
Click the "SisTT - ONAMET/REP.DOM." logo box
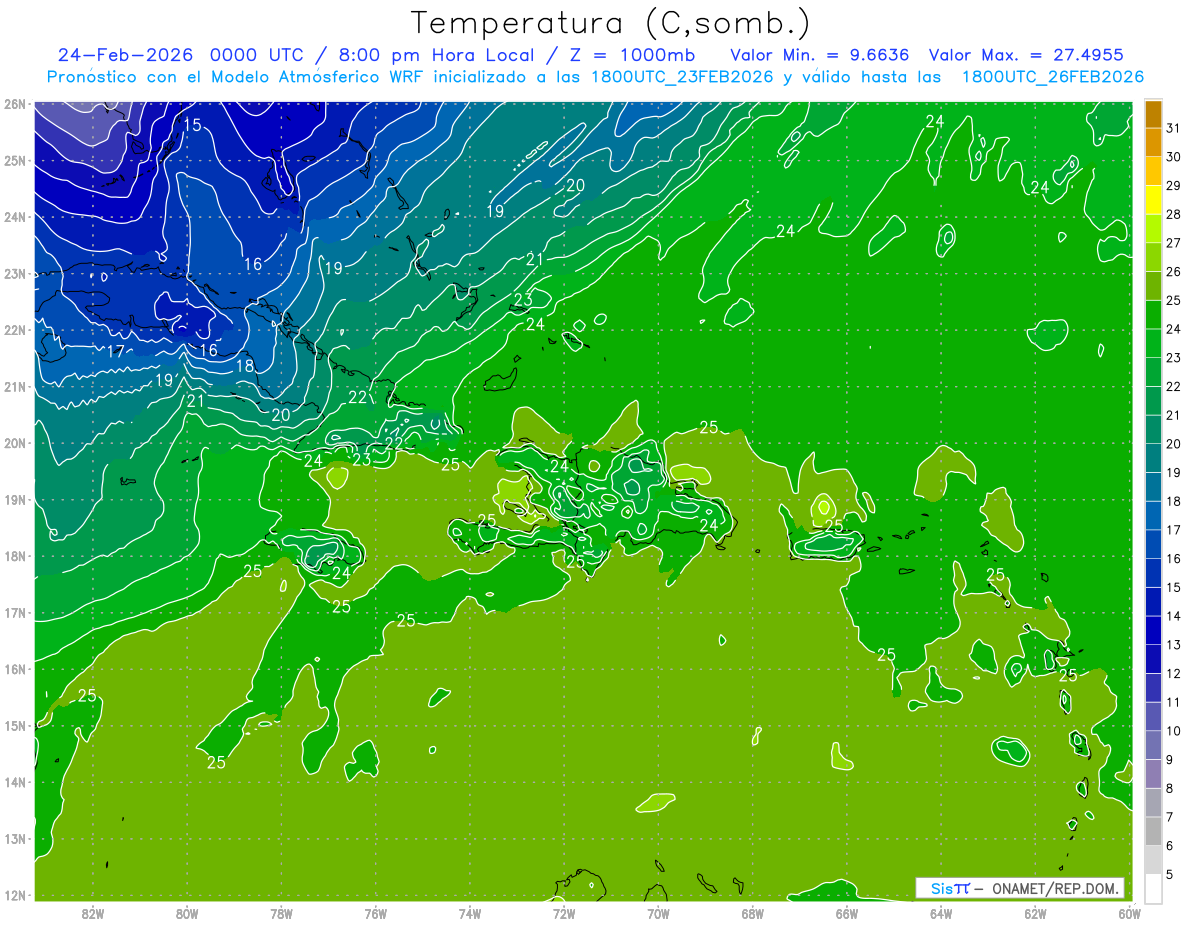click(1020, 888)
